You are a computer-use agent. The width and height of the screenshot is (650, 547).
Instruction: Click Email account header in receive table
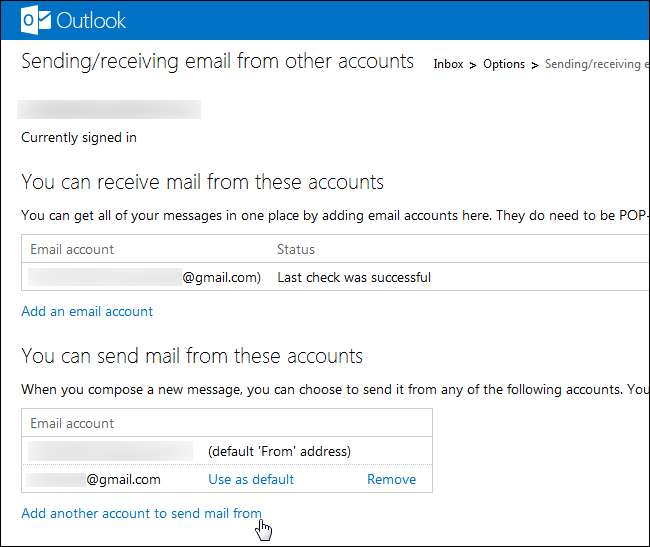point(72,249)
